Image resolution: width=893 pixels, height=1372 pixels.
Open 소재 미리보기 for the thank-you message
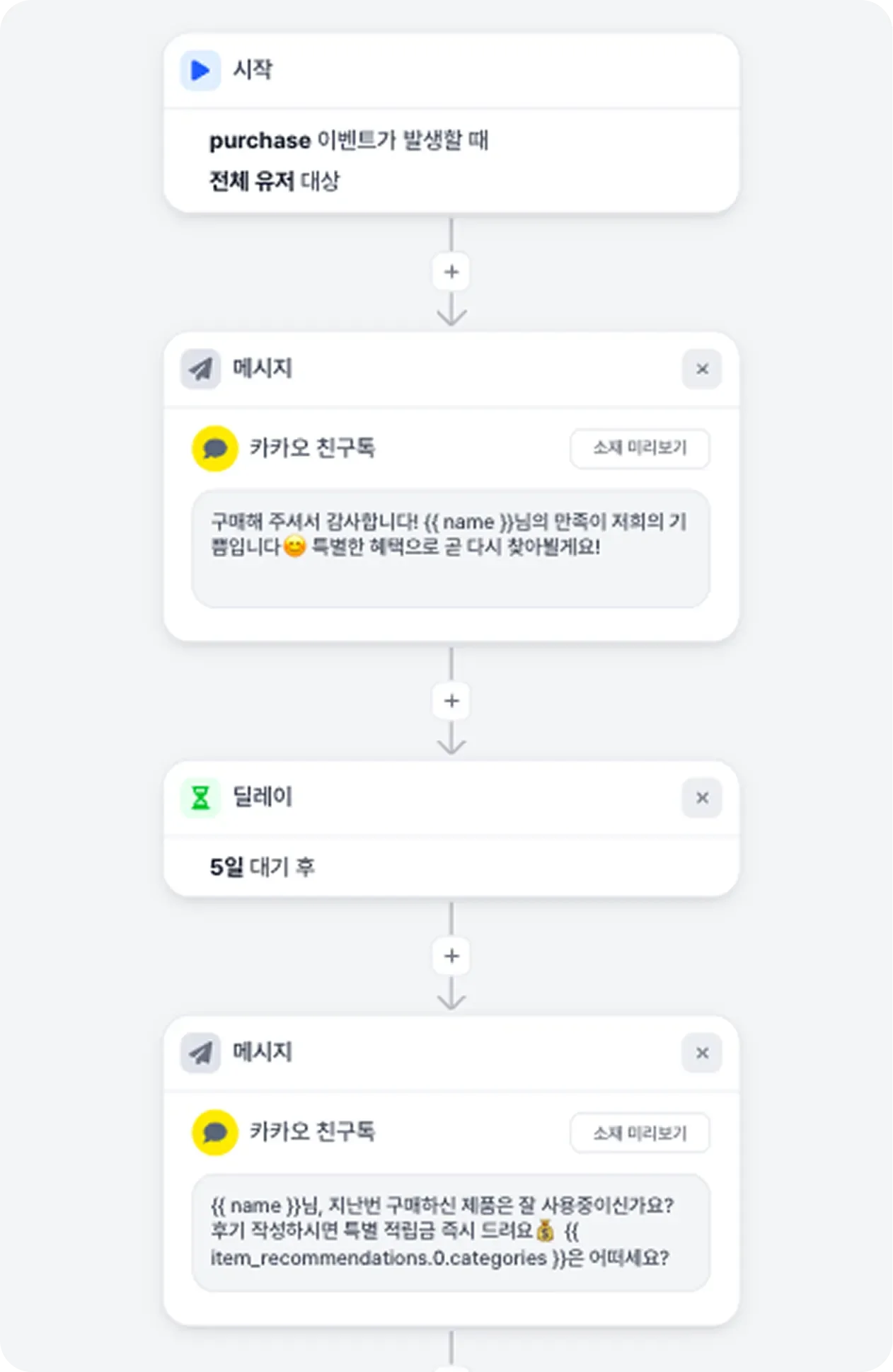point(639,448)
